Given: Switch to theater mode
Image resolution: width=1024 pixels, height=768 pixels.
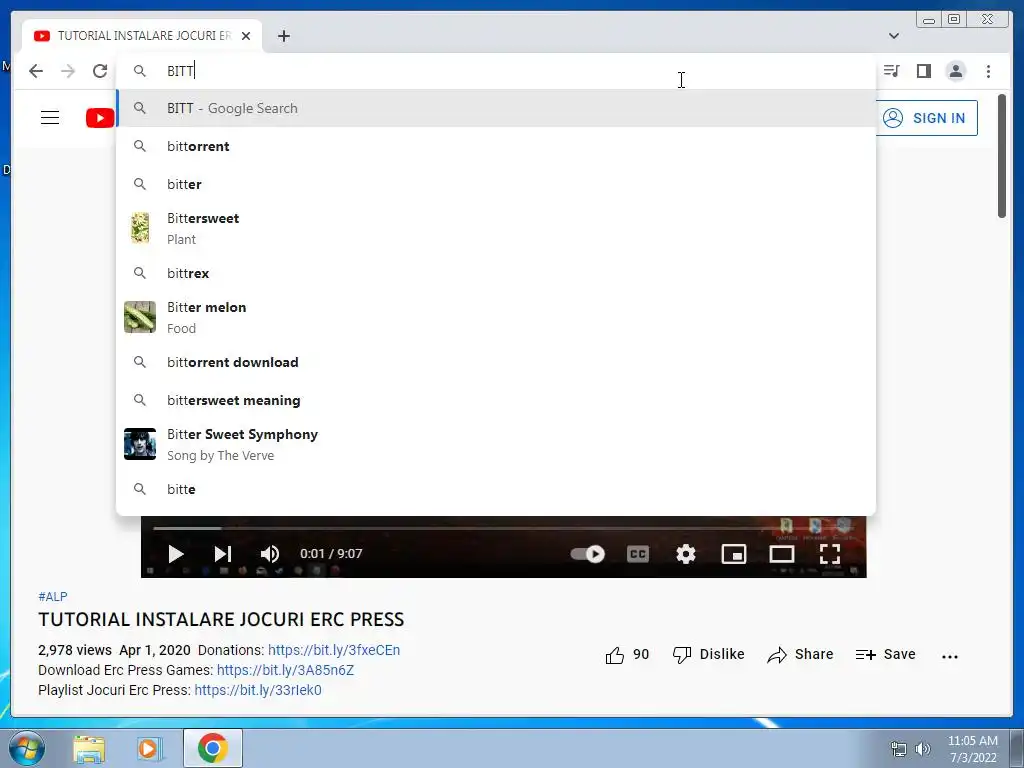Looking at the screenshot, I should click(782, 554).
